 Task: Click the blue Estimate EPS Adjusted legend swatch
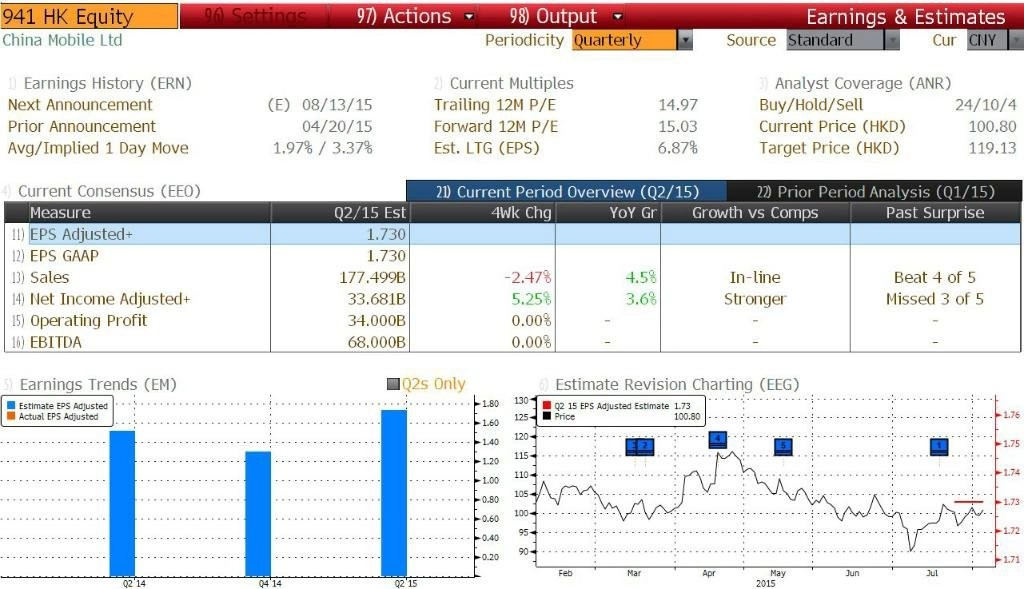coord(10,406)
